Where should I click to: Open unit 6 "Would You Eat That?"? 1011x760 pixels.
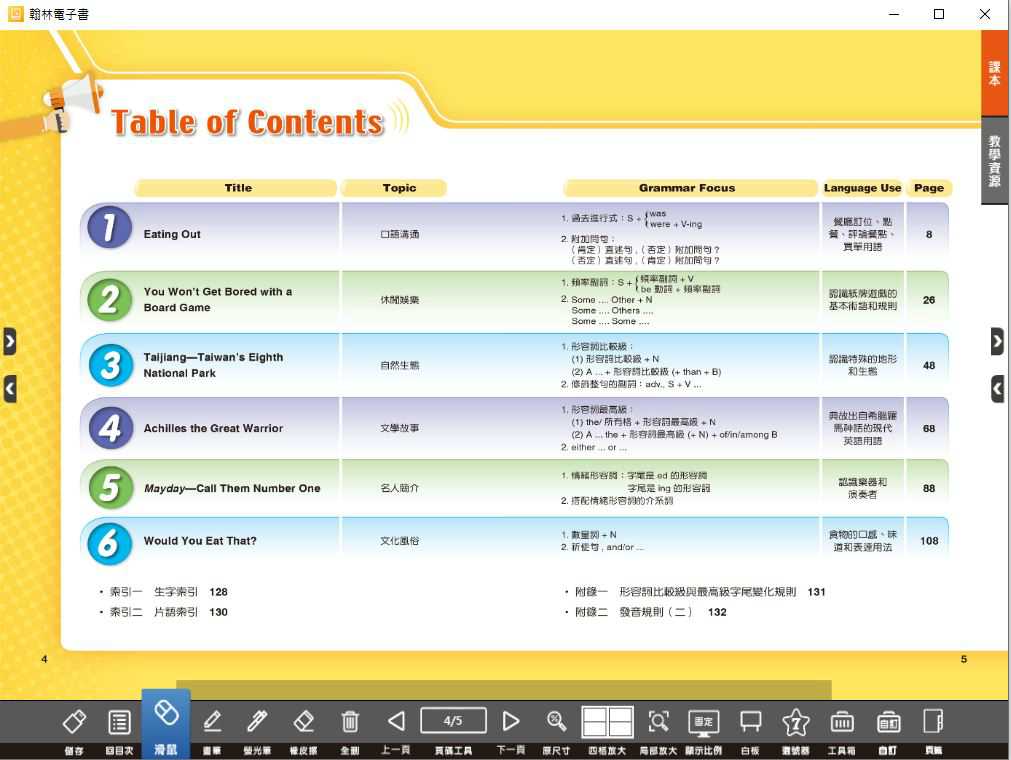200,541
